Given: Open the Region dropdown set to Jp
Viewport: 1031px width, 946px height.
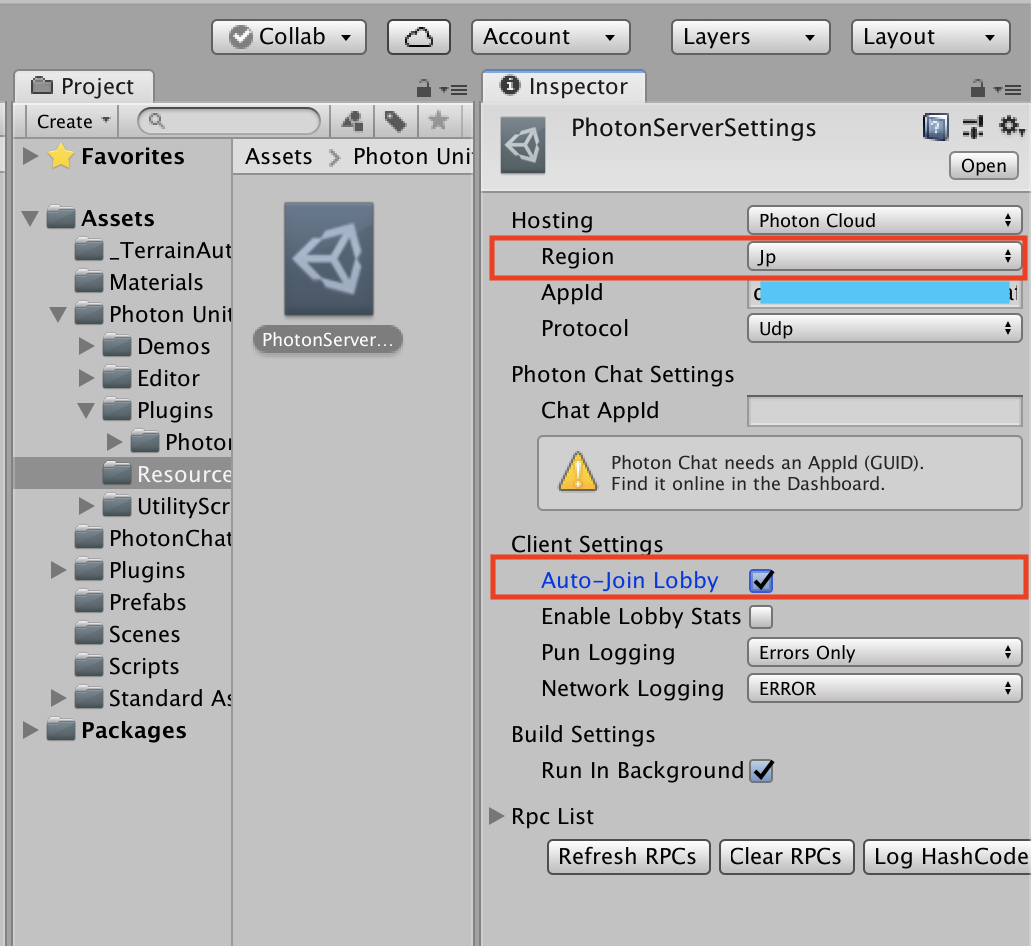Looking at the screenshot, I should point(884,256).
